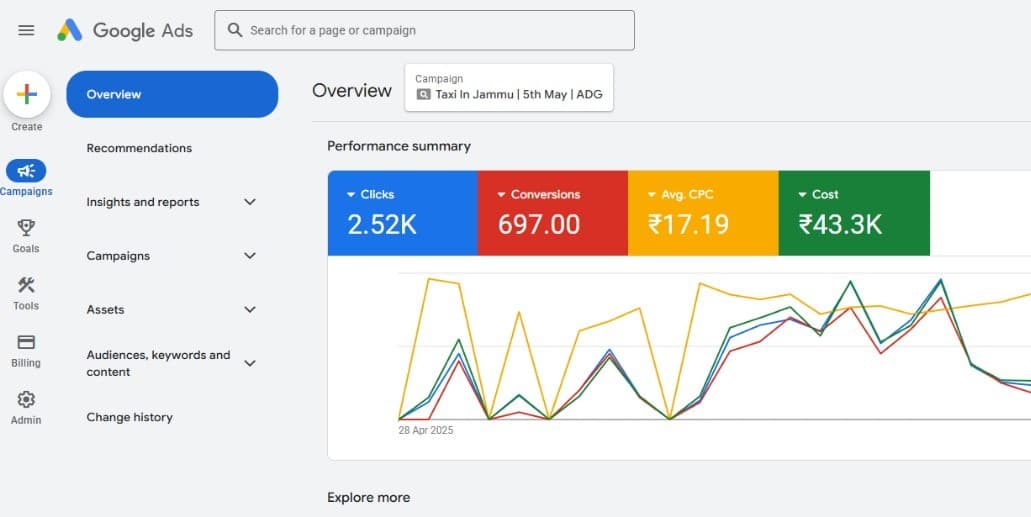This screenshot has width=1031, height=517.
Task: Open the Change history page
Action: coord(129,417)
